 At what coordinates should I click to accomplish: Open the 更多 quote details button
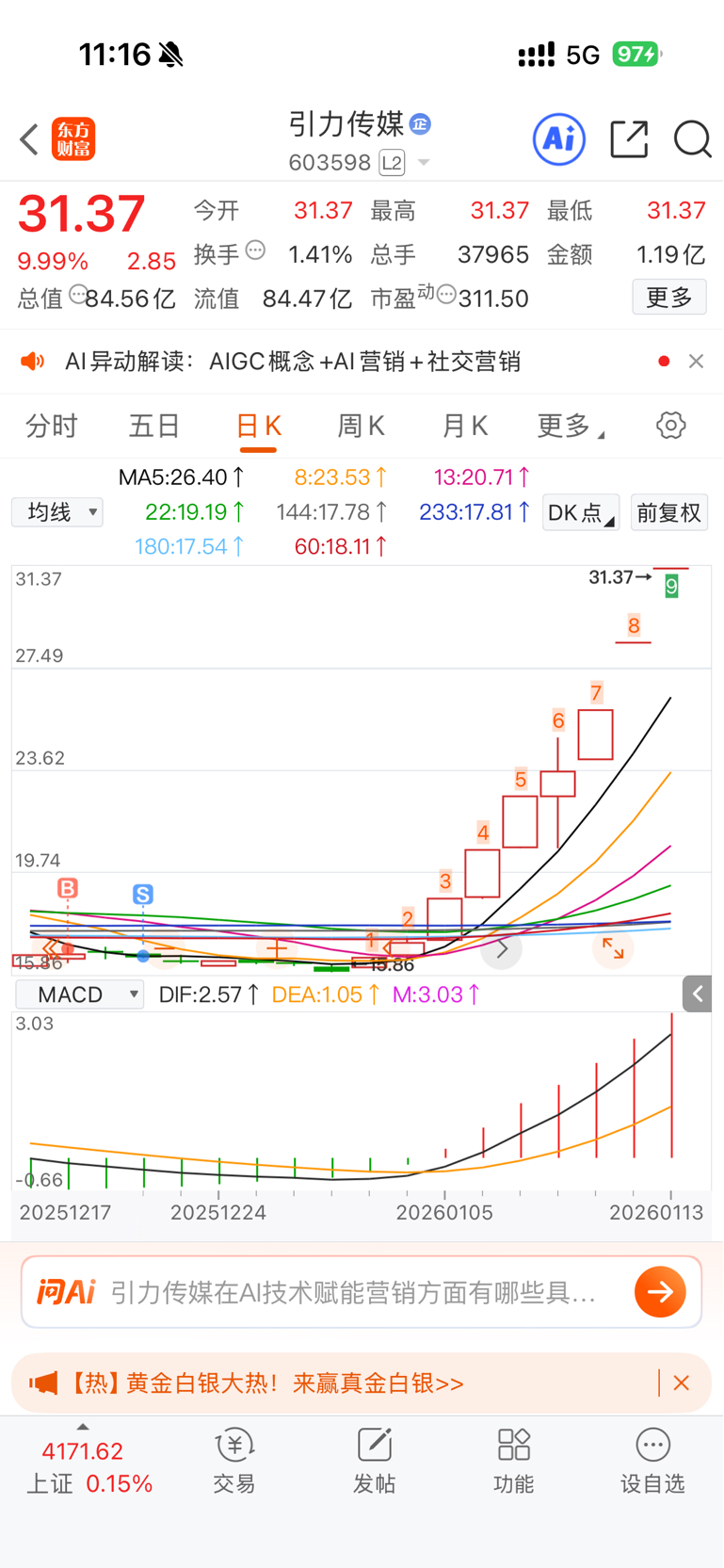pyautogui.click(x=669, y=298)
